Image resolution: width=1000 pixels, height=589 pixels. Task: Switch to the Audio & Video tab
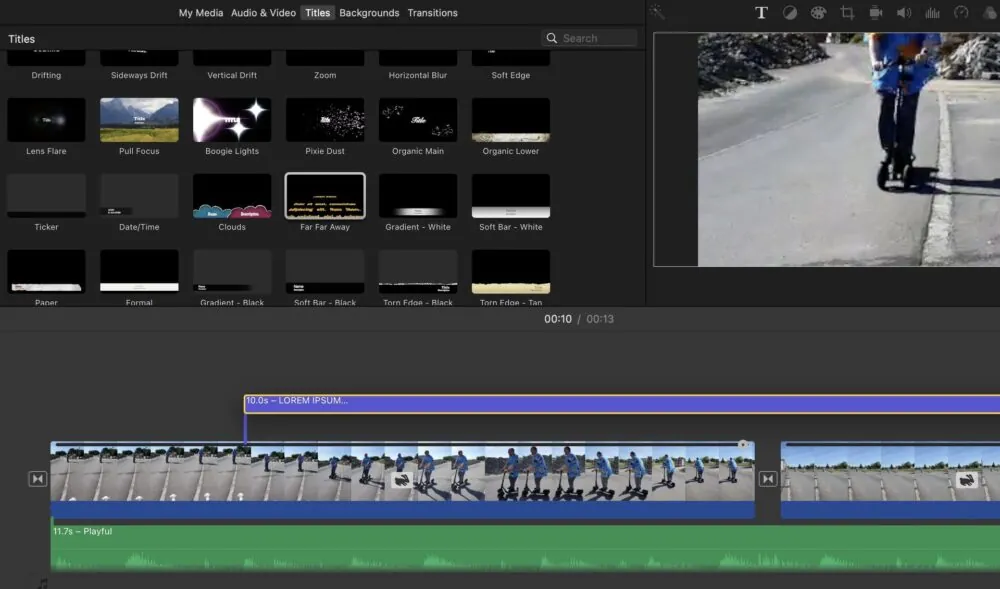263,13
